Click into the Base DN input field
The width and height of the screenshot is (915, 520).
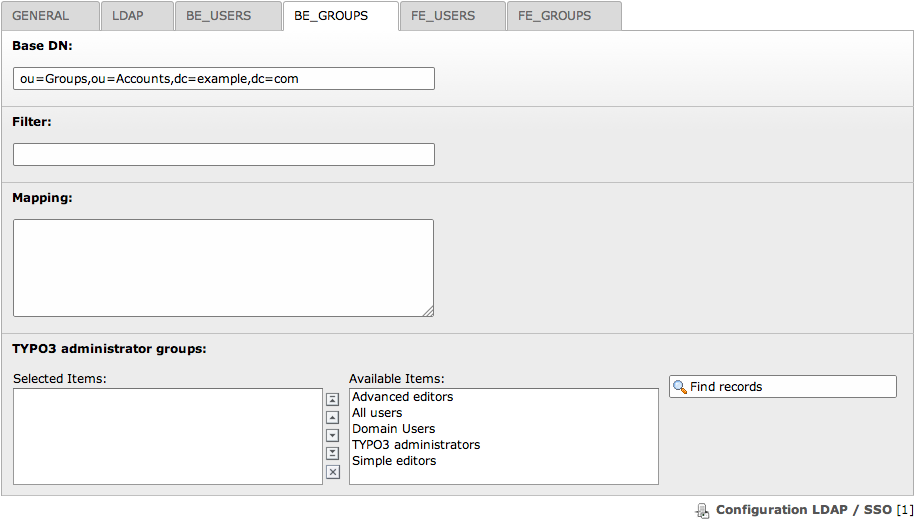pos(223,78)
